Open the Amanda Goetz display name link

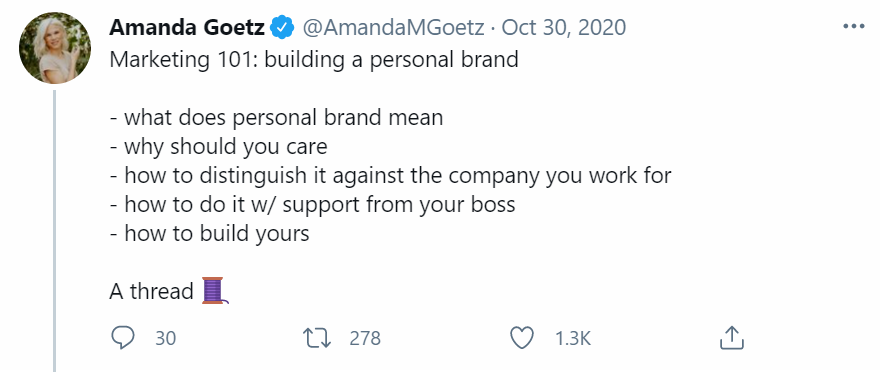point(187,27)
